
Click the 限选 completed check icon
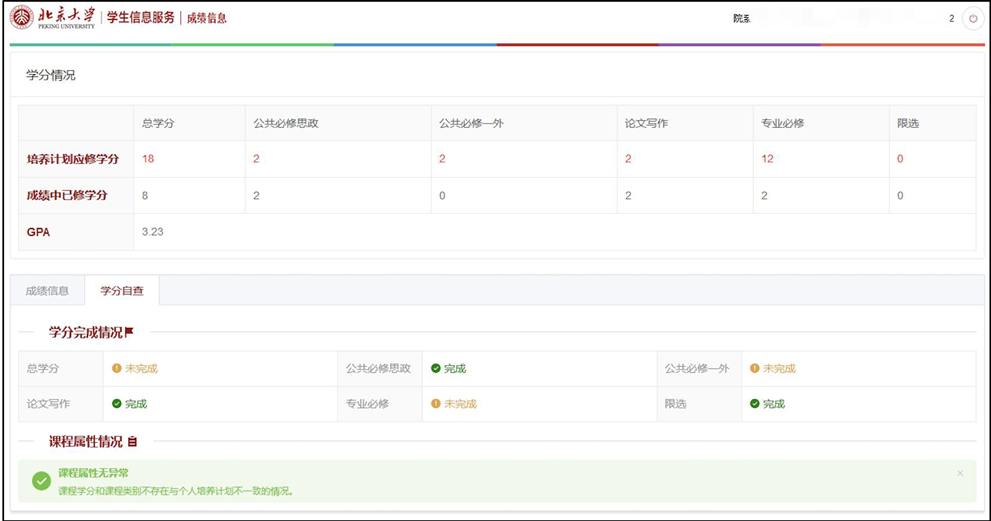755,404
